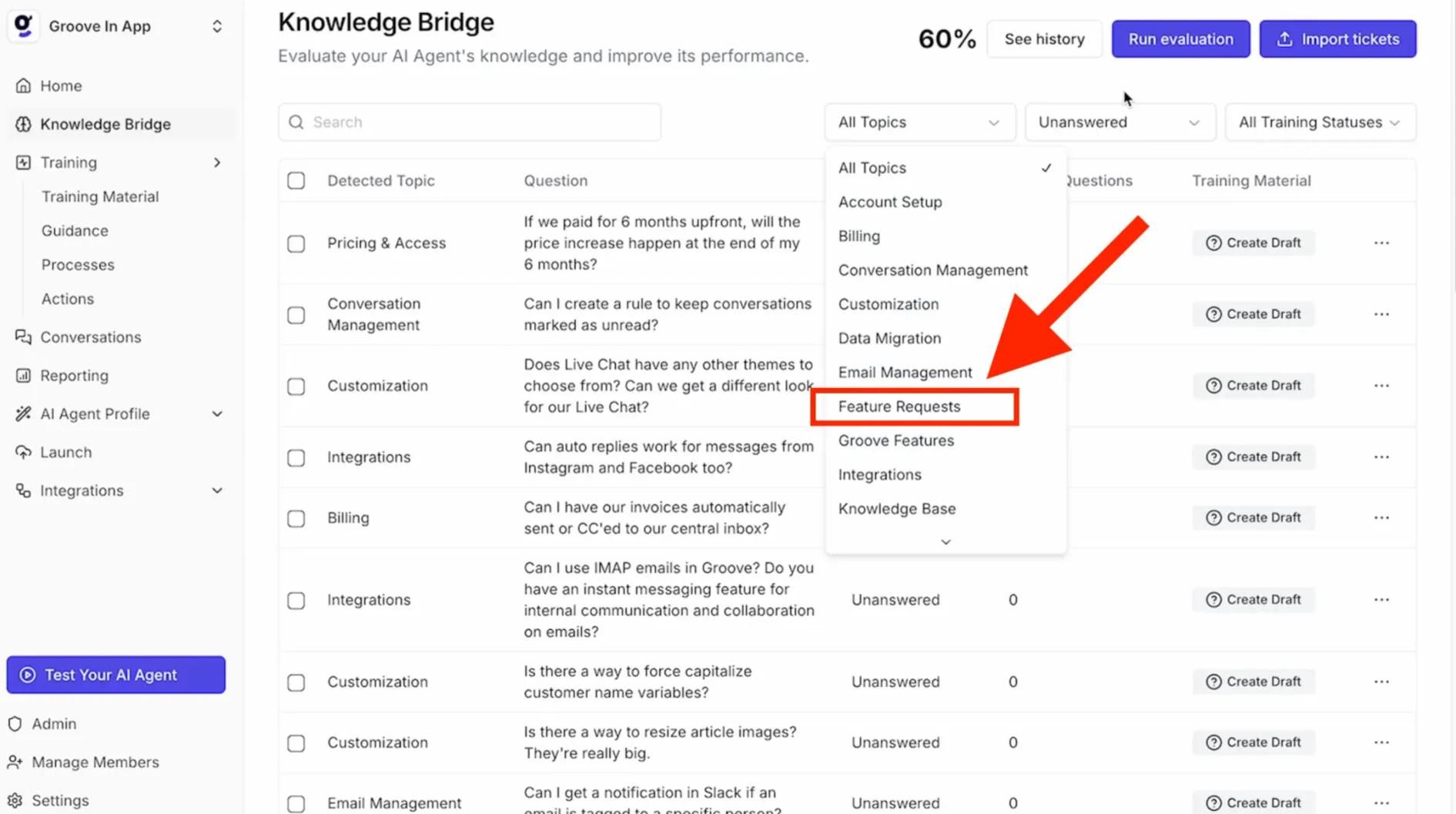Viewport: 1456px width, 814px height.
Task: Check the select-all header checkbox
Action: click(x=296, y=181)
